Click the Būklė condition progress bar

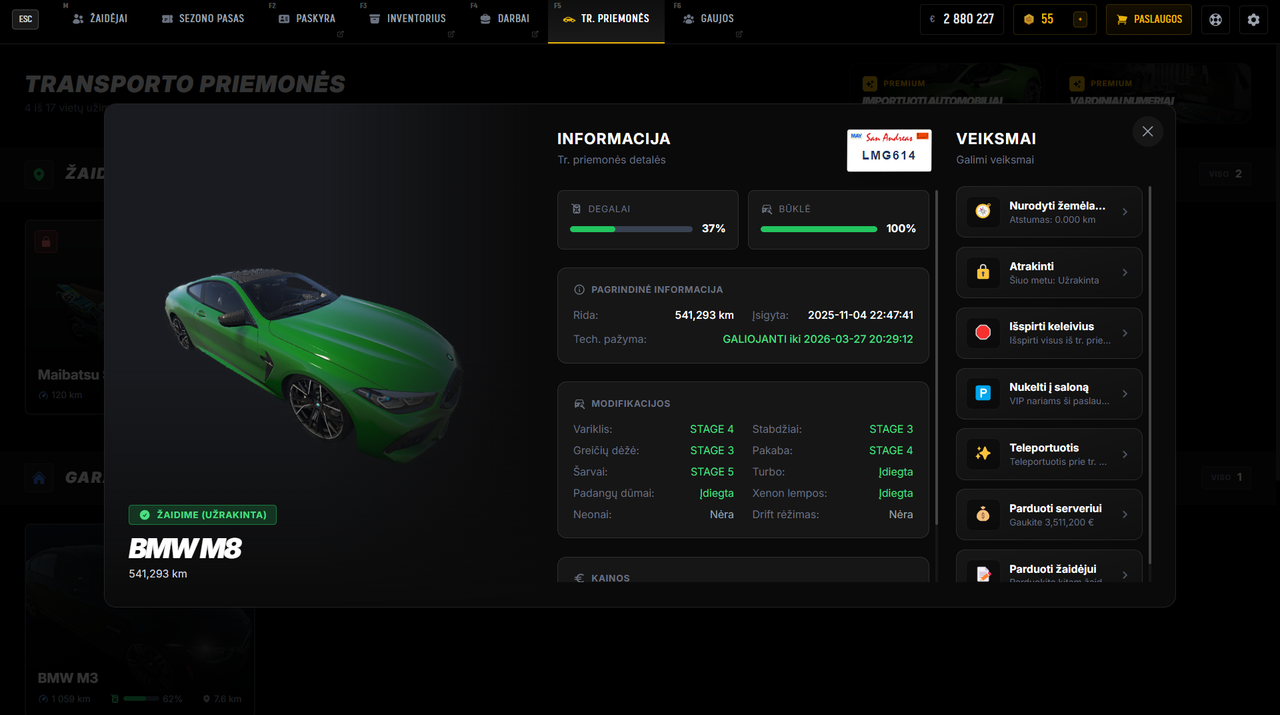click(x=819, y=229)
